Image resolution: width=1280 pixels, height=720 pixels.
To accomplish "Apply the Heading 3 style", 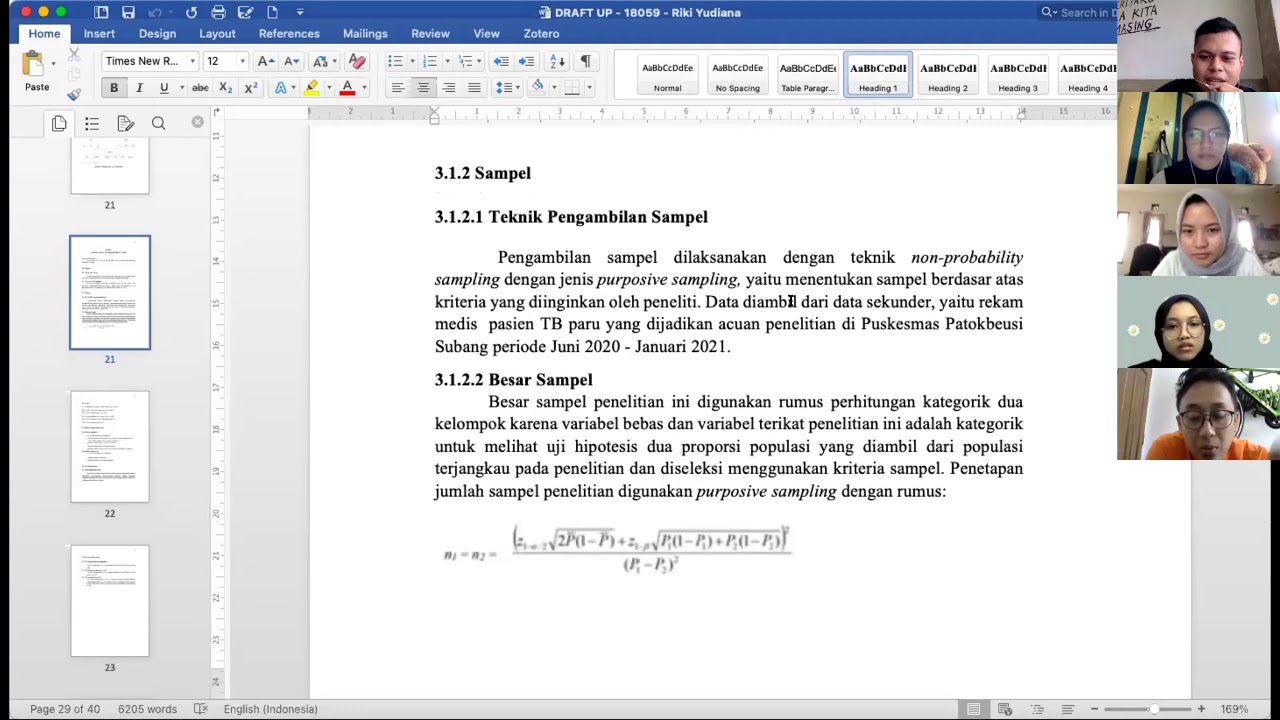I will pyautogui.click(x=1018, y=75).
